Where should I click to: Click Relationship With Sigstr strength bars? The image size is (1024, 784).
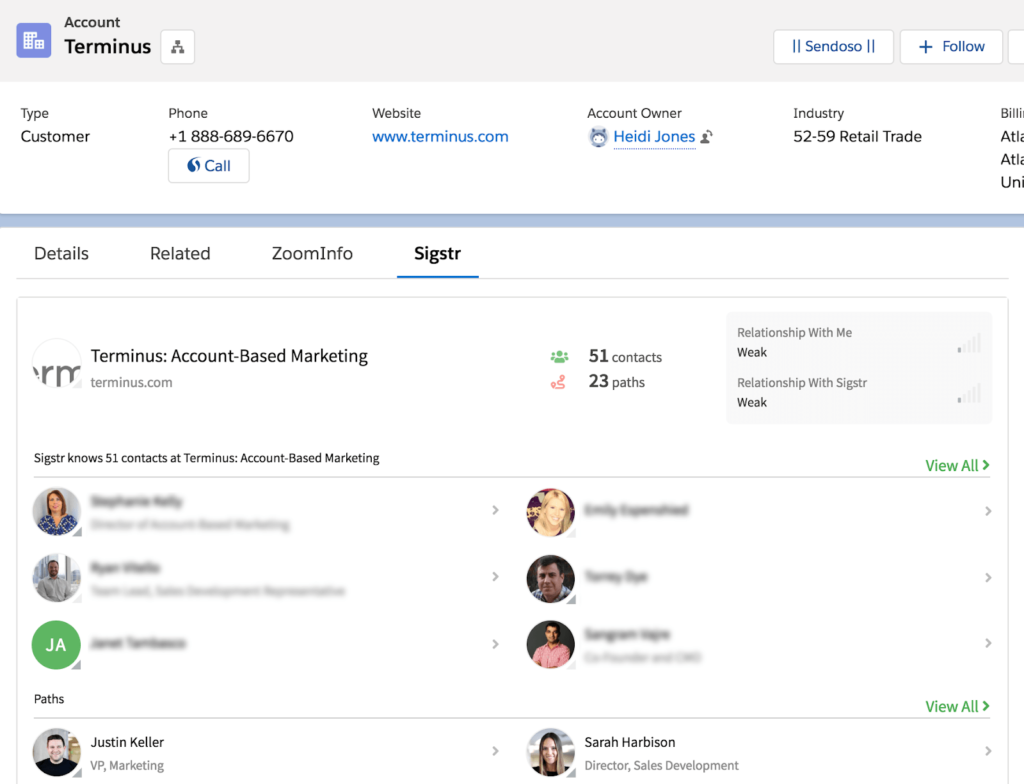click(970, 393)
